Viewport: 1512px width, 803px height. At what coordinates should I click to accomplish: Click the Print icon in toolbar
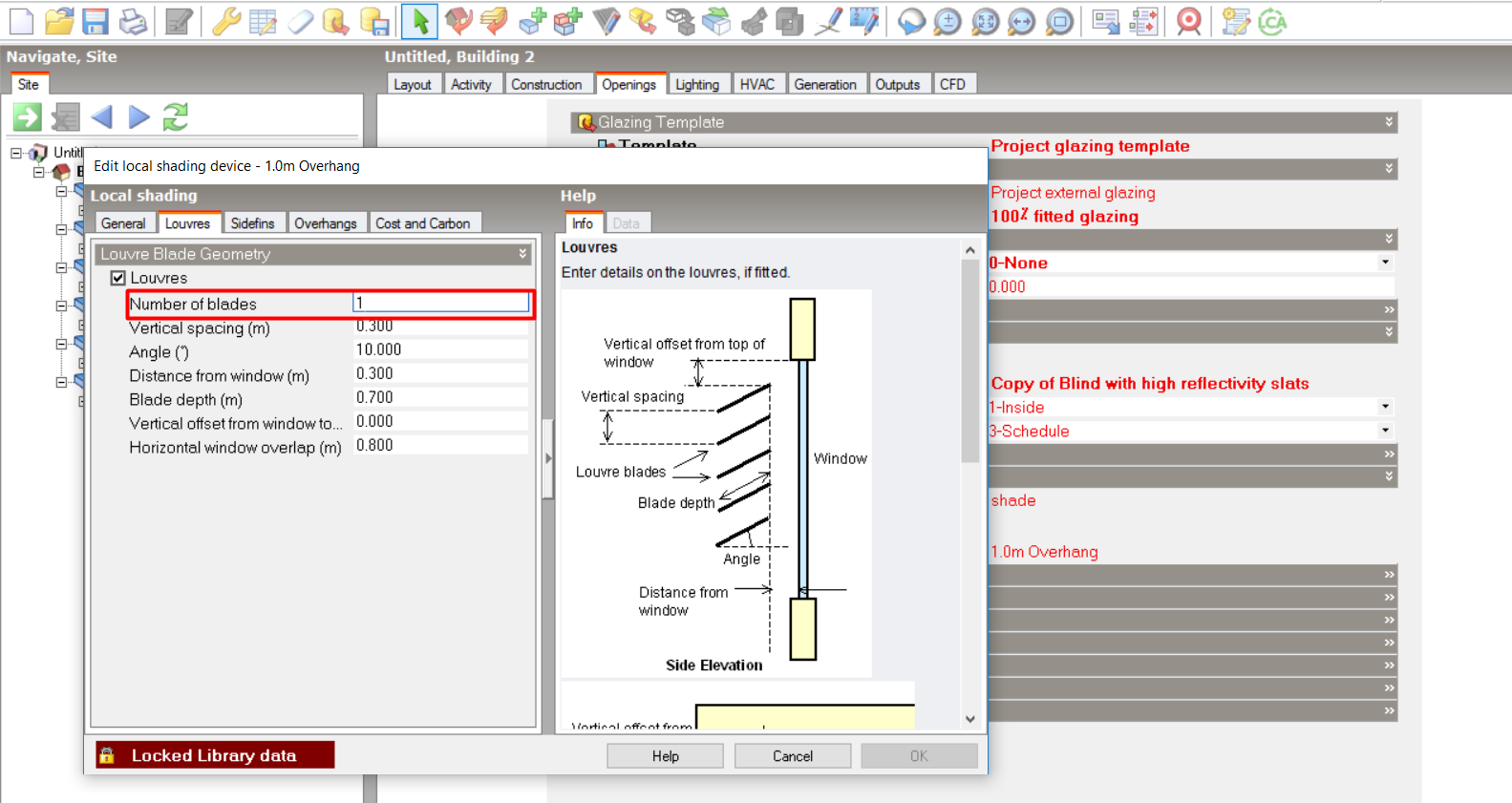point(133,21)
